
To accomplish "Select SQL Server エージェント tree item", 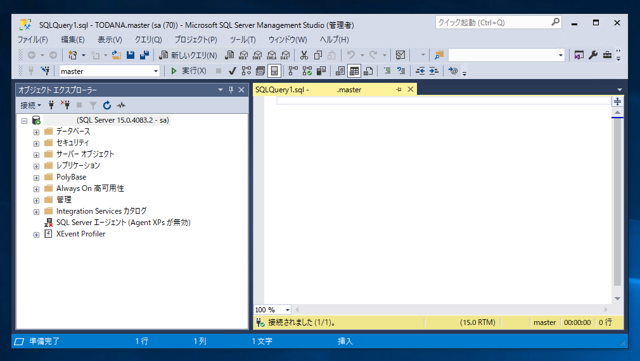I will 123,223.
